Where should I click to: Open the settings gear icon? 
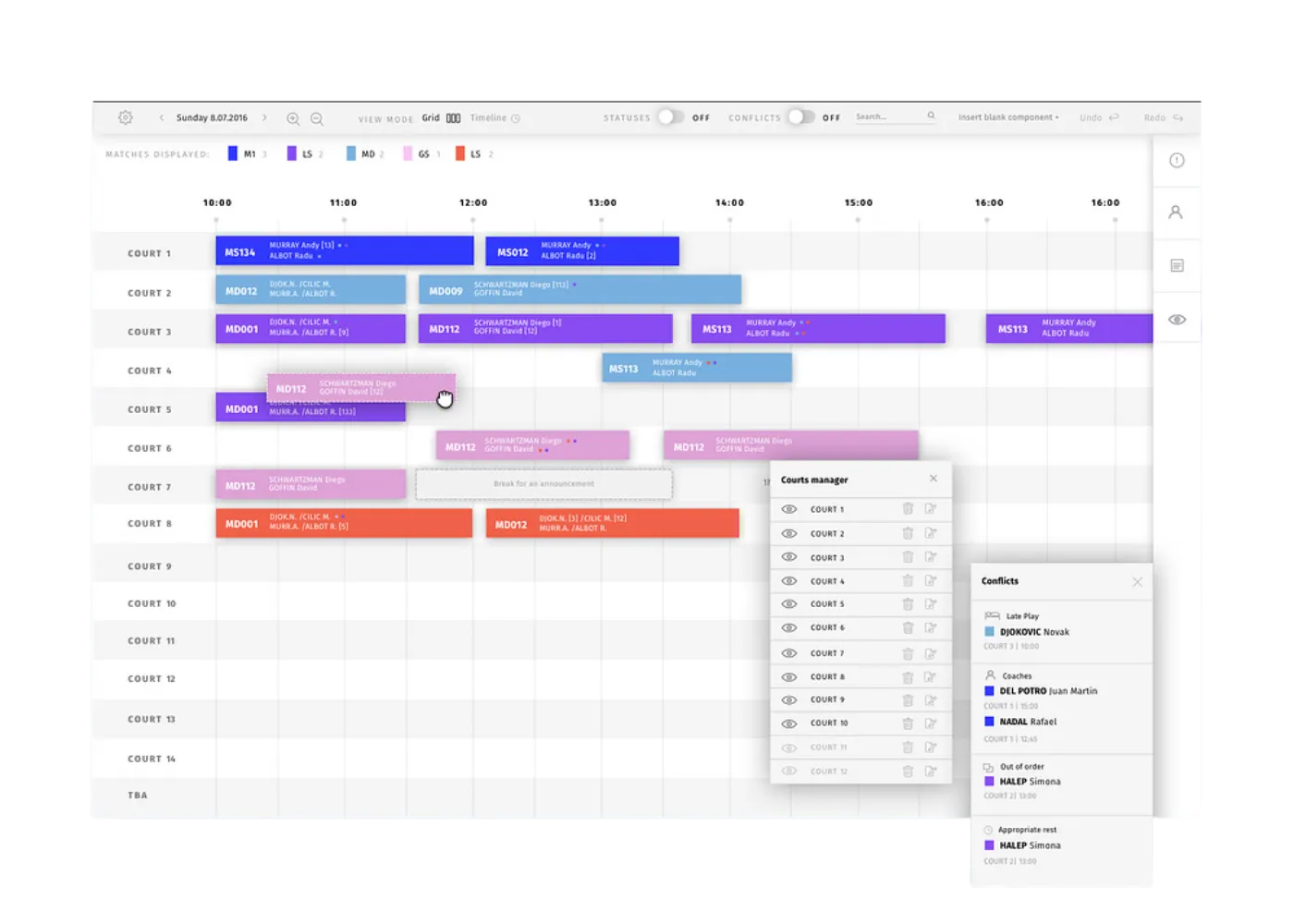click(126, 117)
